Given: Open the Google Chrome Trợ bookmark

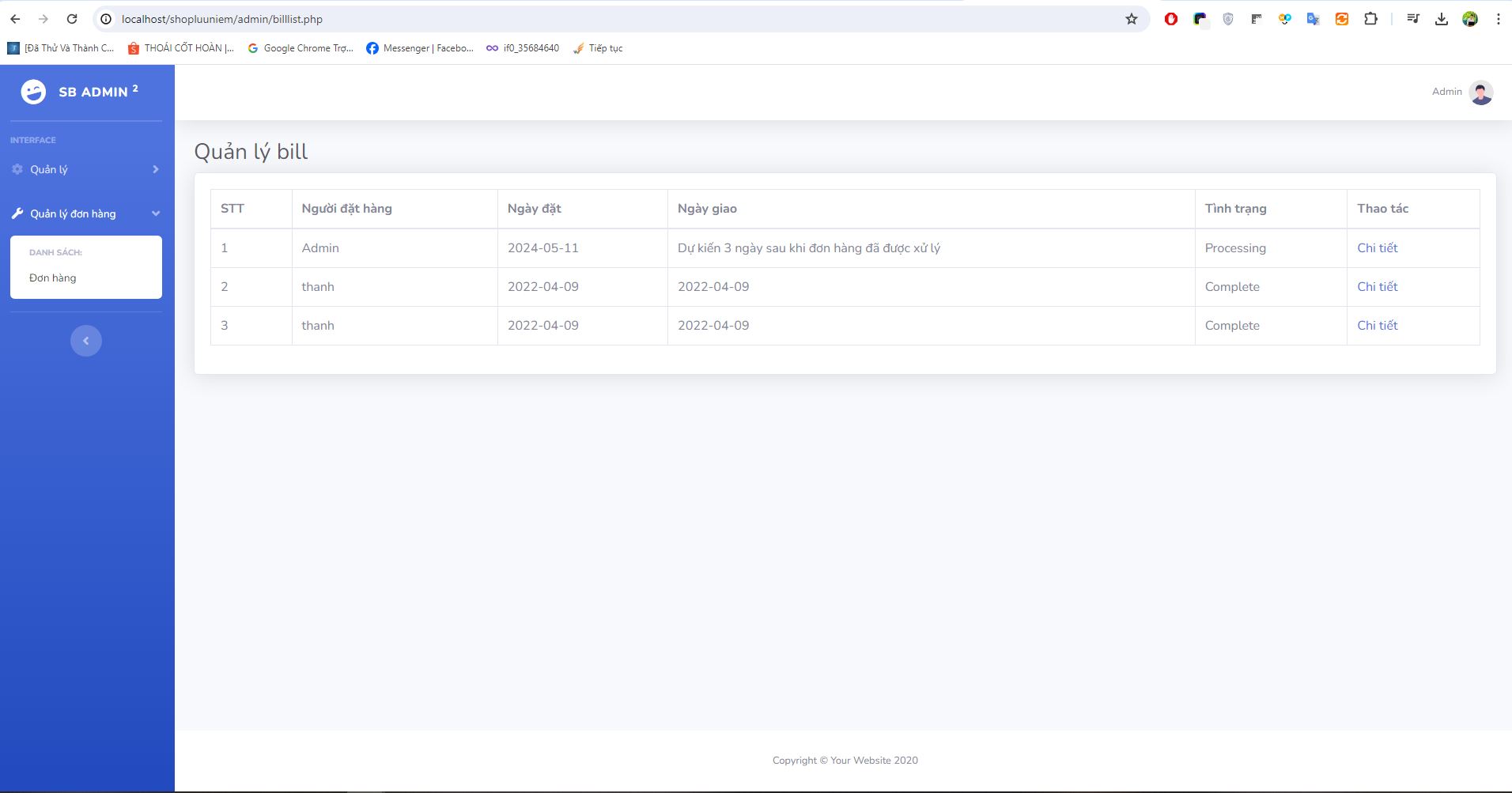Looking at the screenshot, I should point(301,48).
